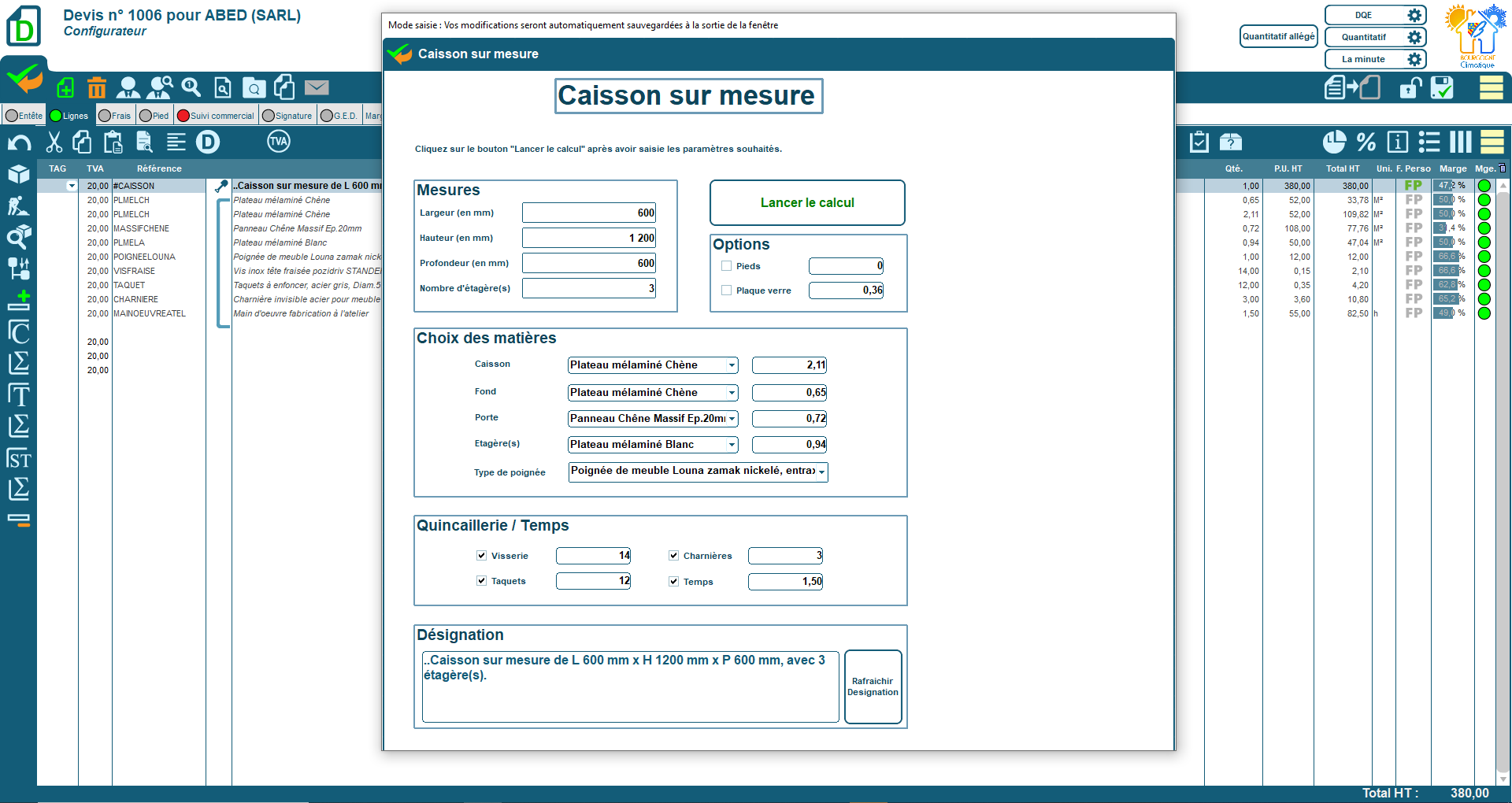Click the Désignation text area

coord(630,686)
